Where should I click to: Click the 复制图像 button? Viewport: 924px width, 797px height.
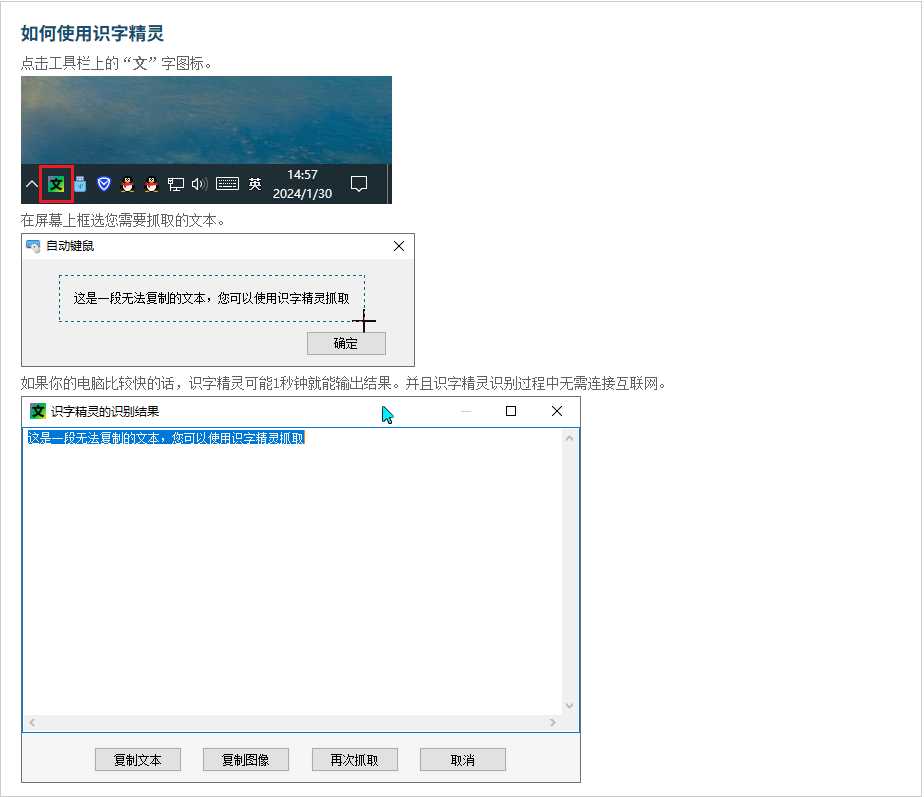tap(246, 759)
